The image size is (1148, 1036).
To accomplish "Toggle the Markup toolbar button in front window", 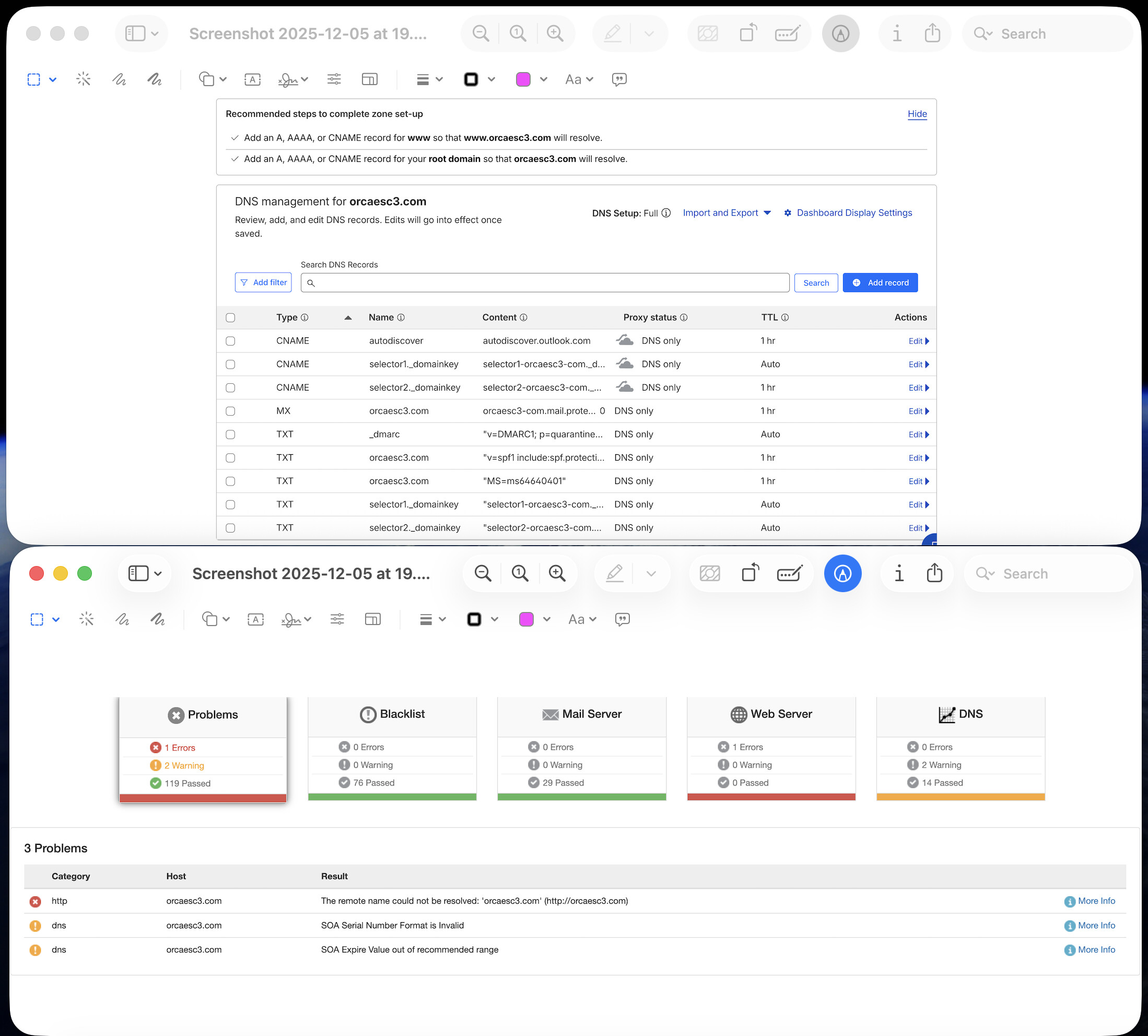I will [x=842, y=573].
